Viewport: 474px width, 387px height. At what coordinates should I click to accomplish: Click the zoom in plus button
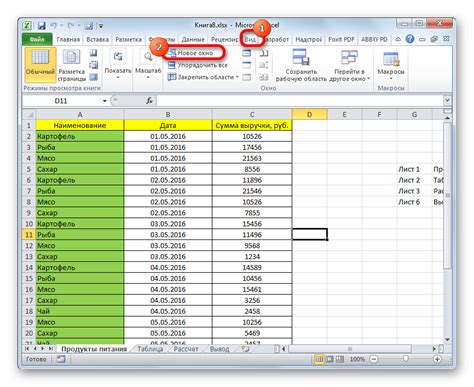437,359
